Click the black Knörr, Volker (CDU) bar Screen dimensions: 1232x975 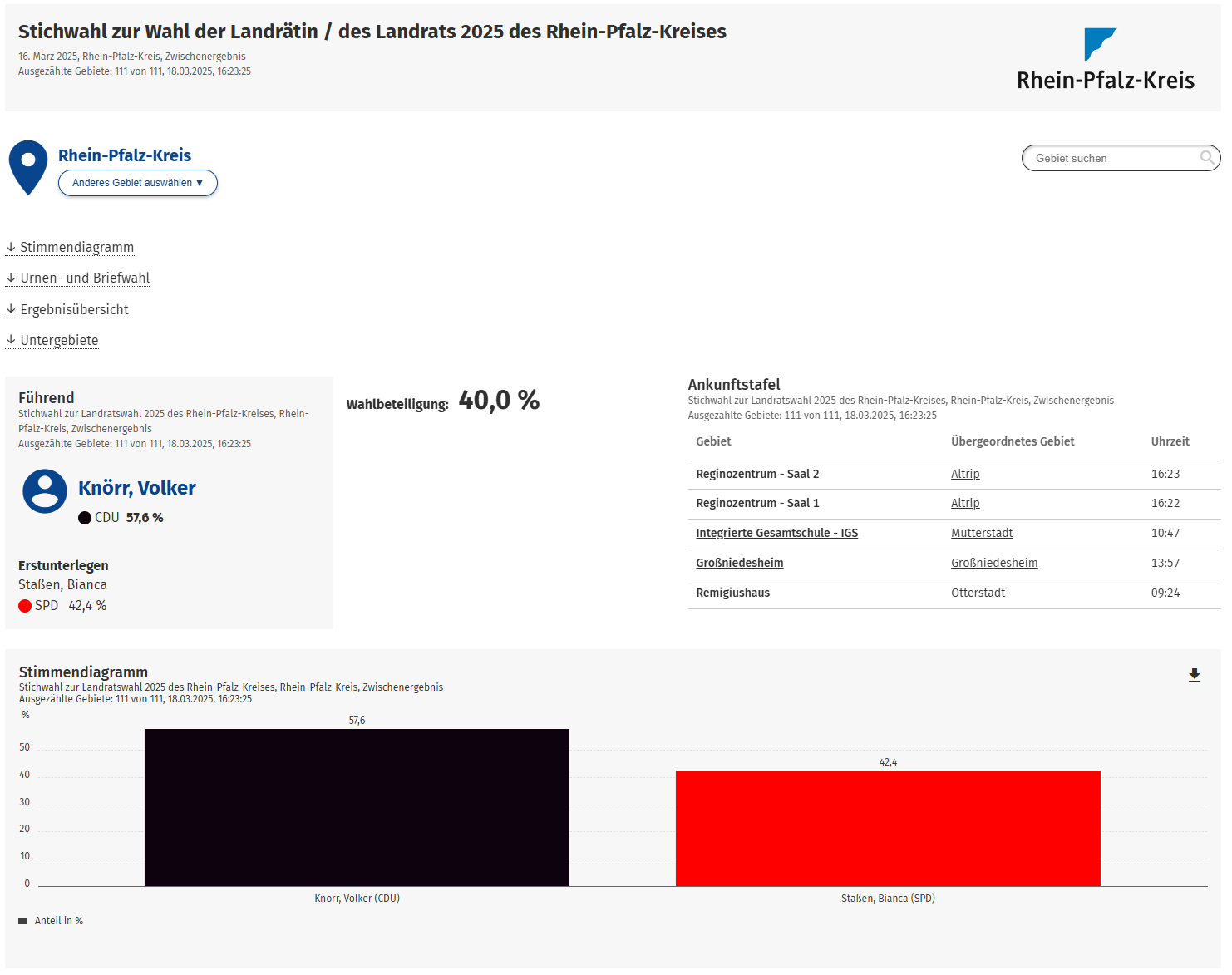(357, 807)
